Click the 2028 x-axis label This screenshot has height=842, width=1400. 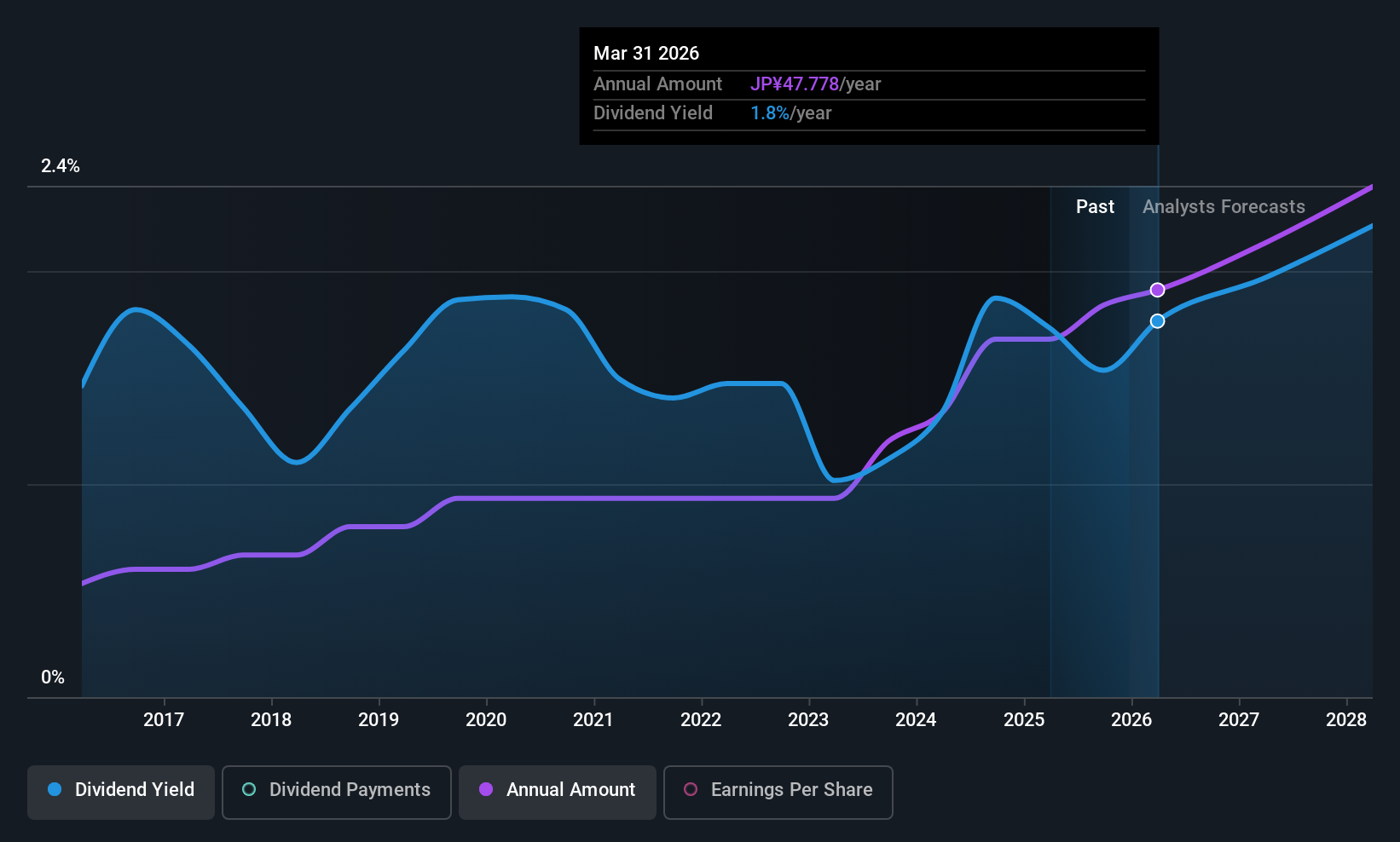[x=1346, y=720]
